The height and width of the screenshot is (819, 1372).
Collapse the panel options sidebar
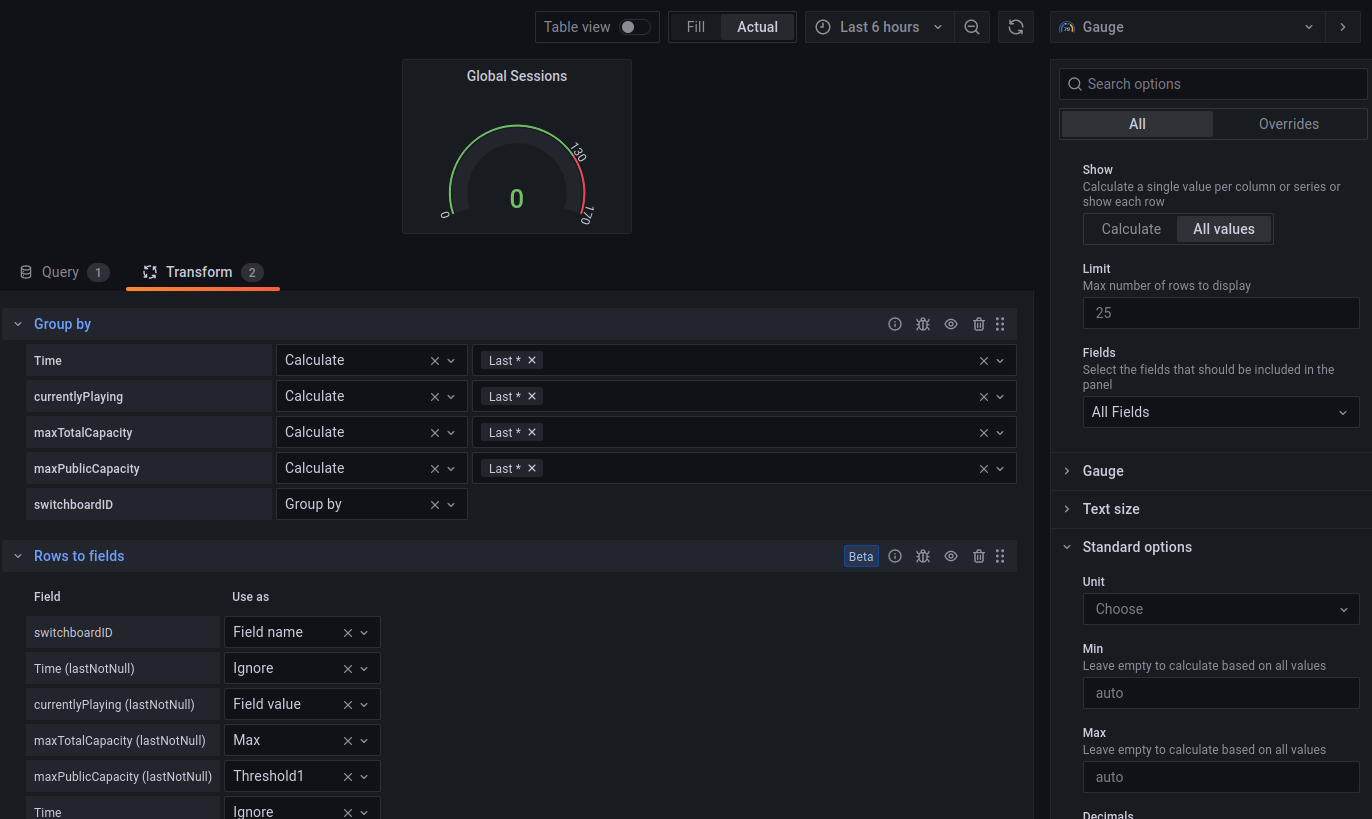click(x=1343, y=27)
